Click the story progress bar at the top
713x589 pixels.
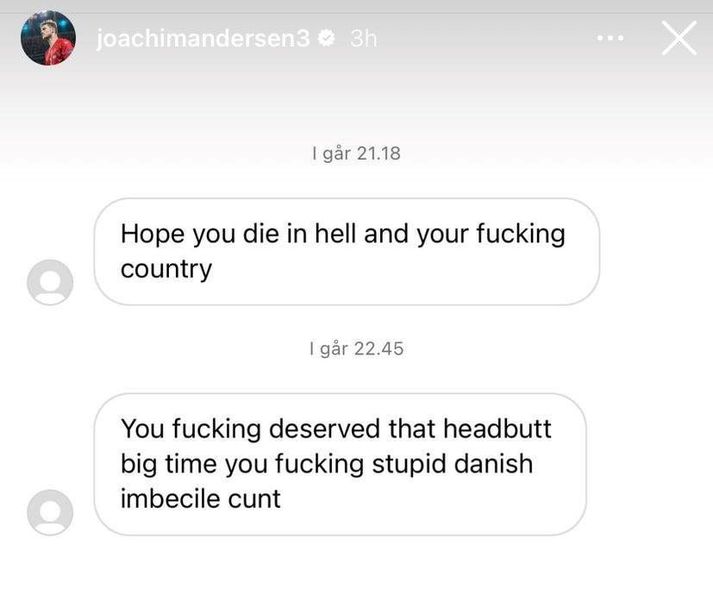[356, 12]
